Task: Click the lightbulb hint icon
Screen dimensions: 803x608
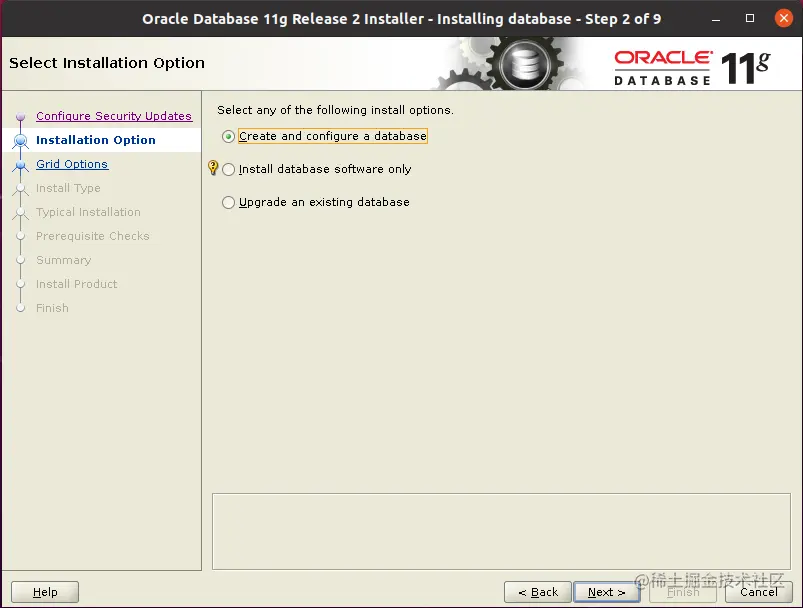Action: point(213,167)
